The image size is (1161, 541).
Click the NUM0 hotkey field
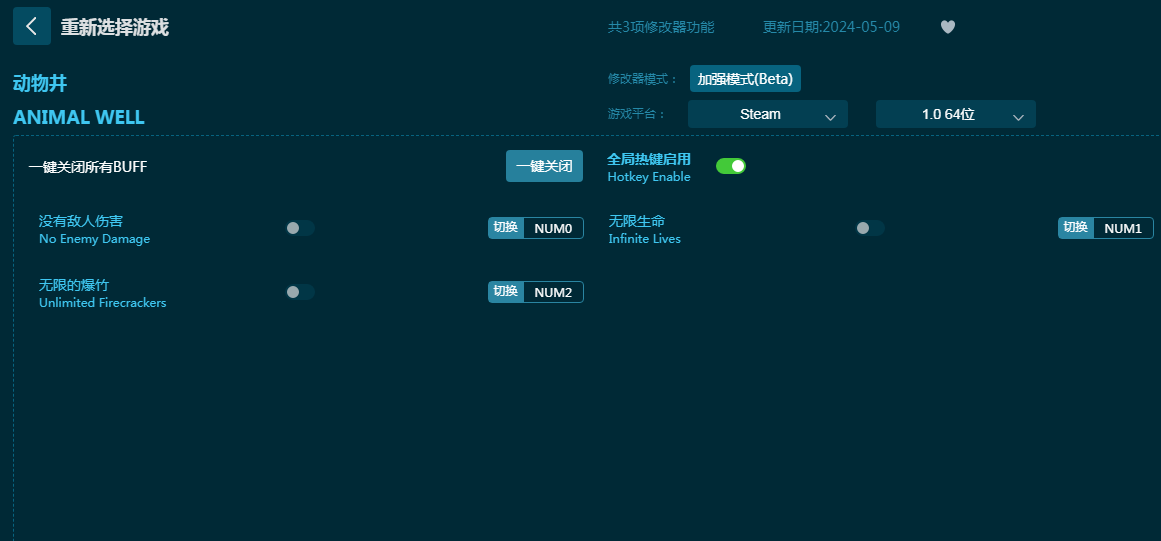coord(553,228)
